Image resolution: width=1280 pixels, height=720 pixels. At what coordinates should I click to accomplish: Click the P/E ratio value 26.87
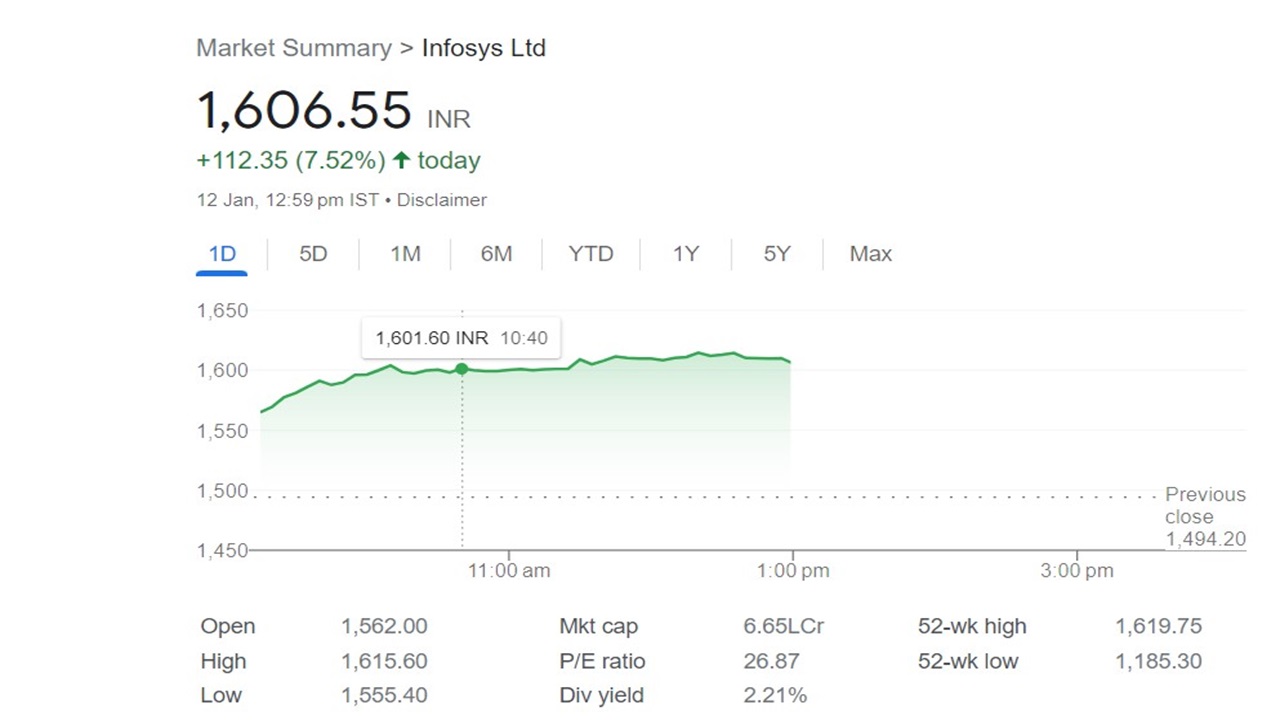pos(771,661)
